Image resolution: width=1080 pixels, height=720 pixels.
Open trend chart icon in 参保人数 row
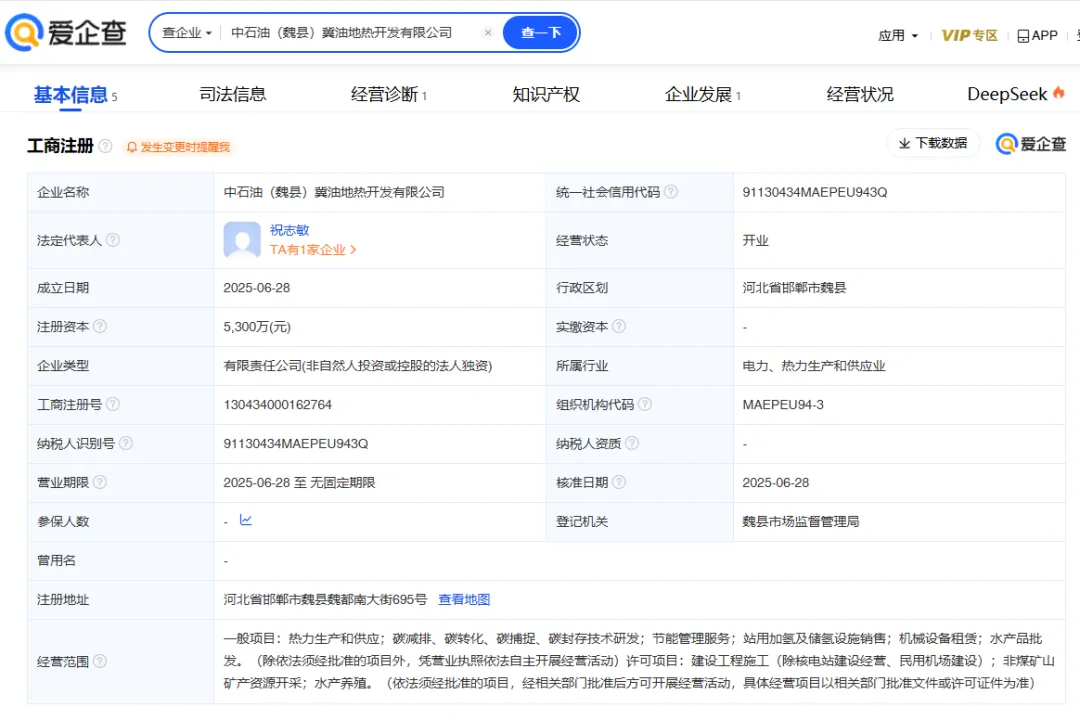246,520
